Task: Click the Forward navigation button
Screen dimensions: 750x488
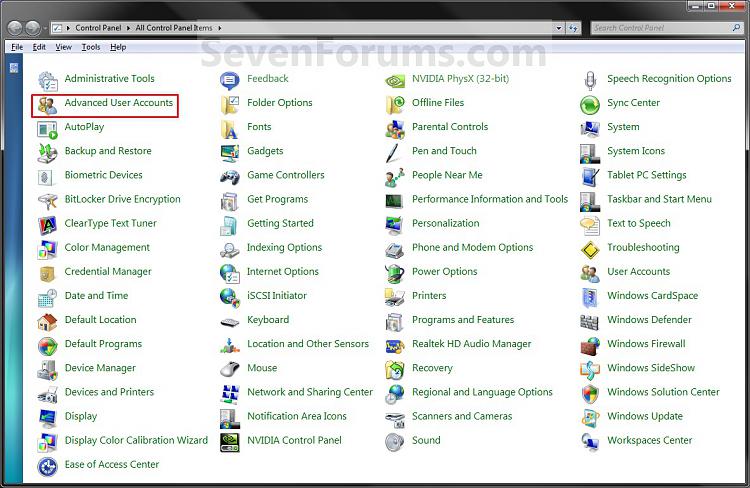Action: pos(33,28)
